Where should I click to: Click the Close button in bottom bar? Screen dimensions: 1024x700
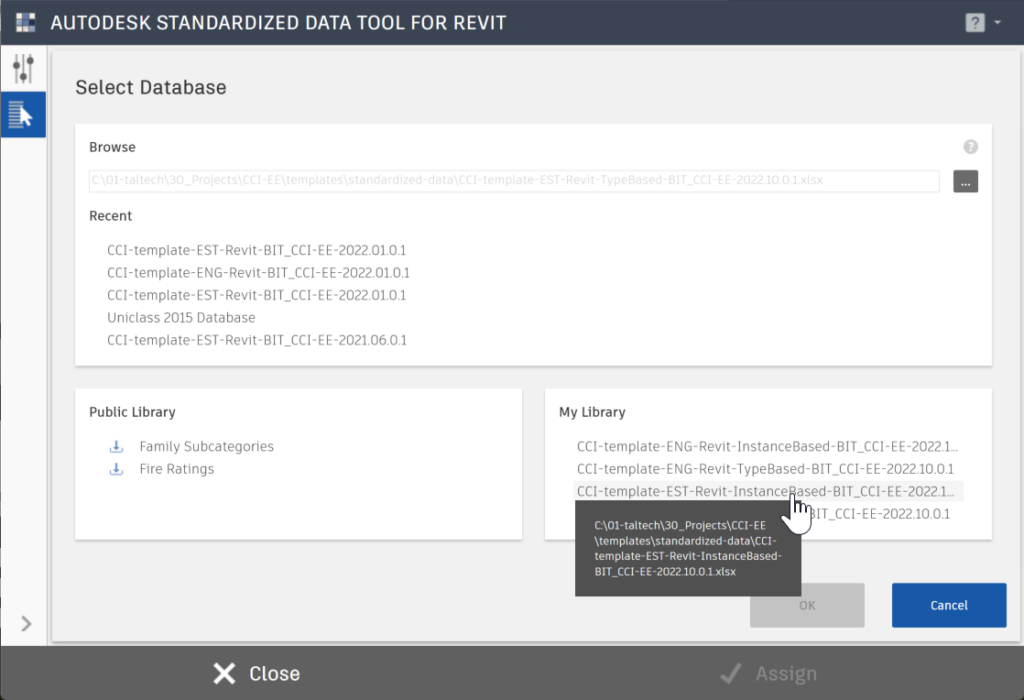256,673
